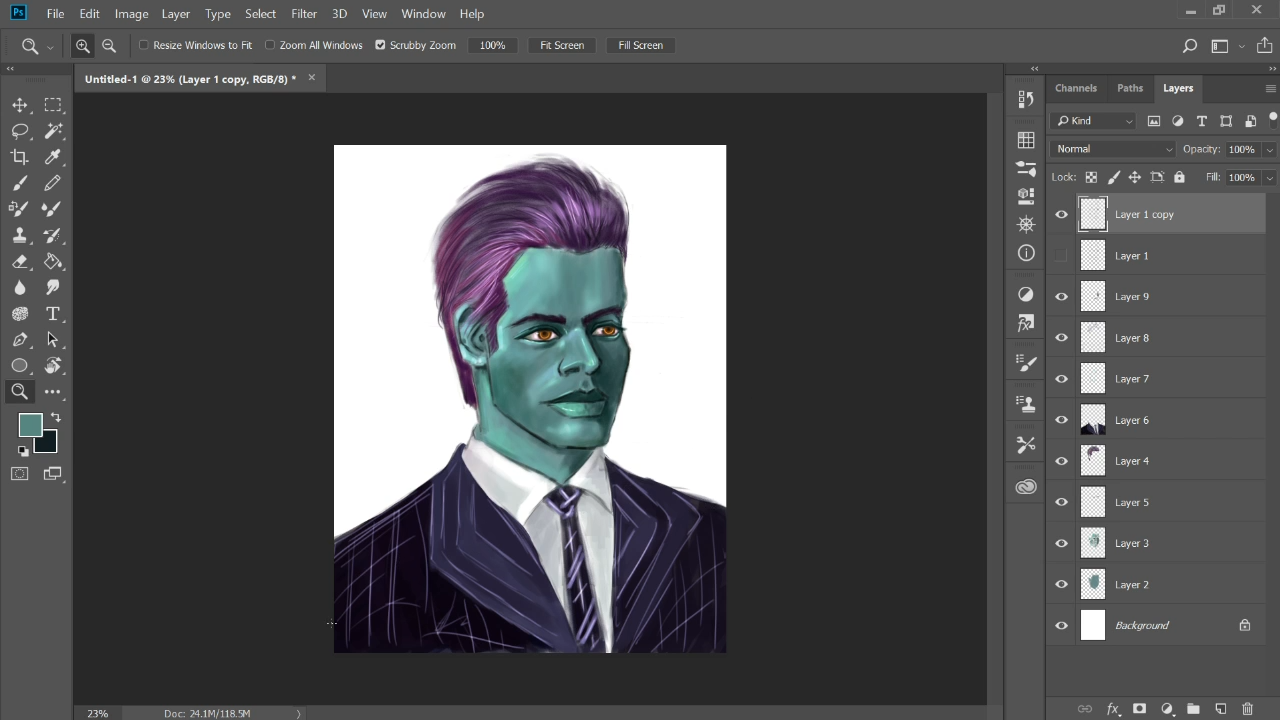Hide Background layer visibility eye
Viewport: 1280px width, 720px height.
(1061, 626)
